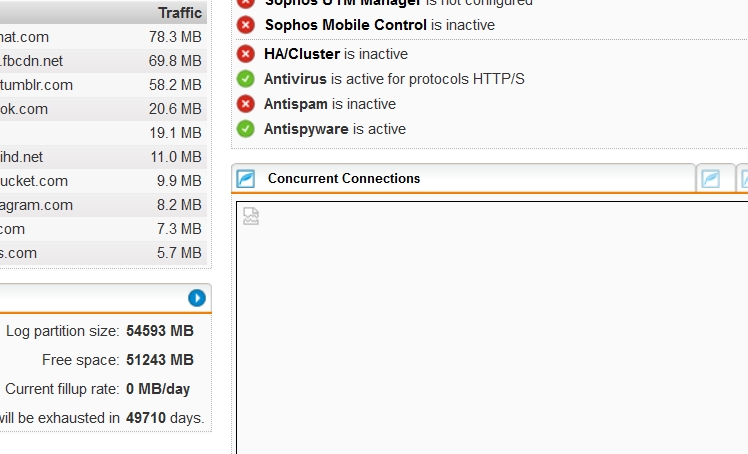Click the red status icon beside Sophos Mobile Control

click(x=246, y=25)
